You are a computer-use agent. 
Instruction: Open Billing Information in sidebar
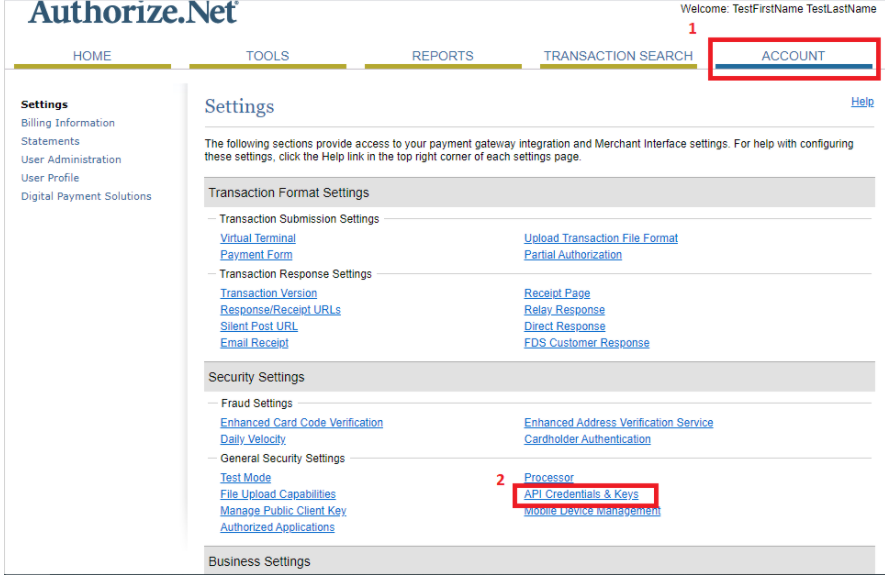[x=68, y=122]
